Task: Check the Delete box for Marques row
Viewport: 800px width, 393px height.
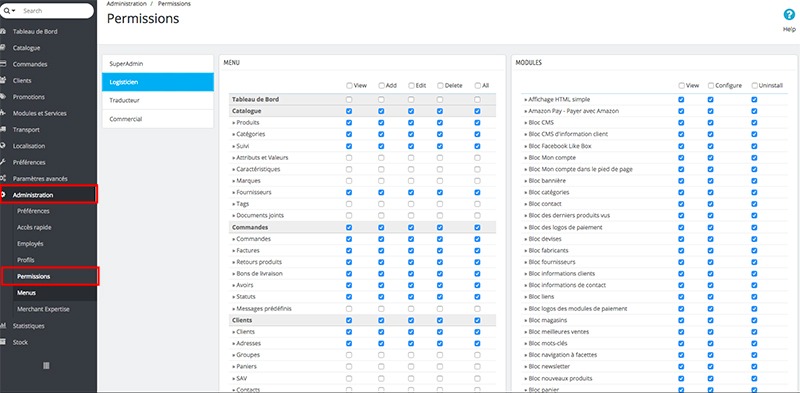Action: click(440, 181)
